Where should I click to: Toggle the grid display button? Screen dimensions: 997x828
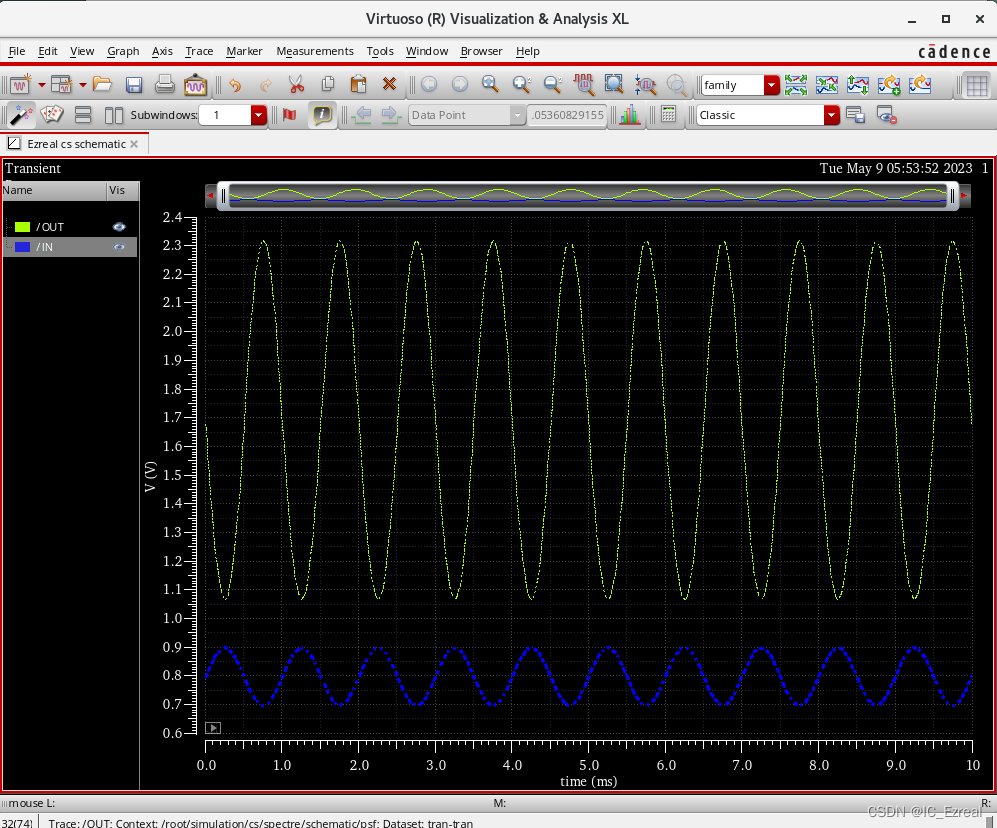pyautogui.click(x=976, y=85)
